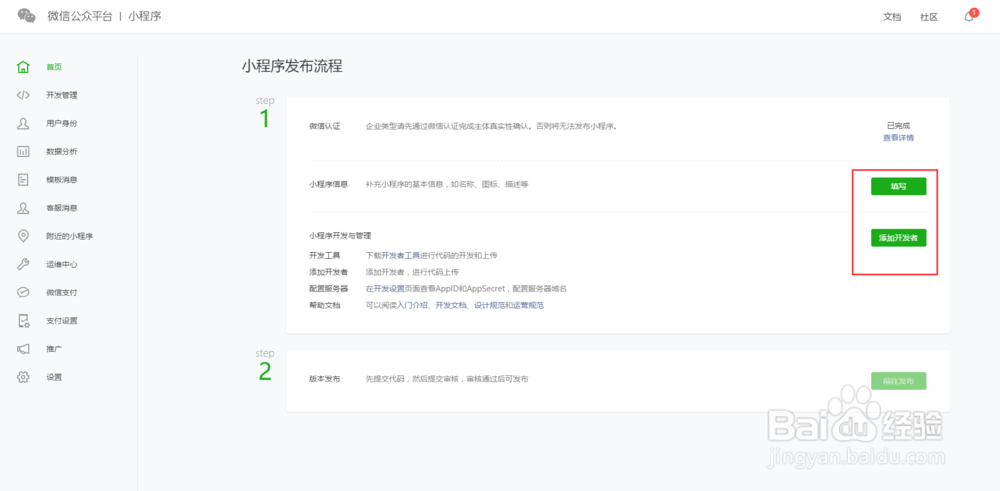
Task: Open 开发管理 via its code brackets icon
Action: point(23,95)
